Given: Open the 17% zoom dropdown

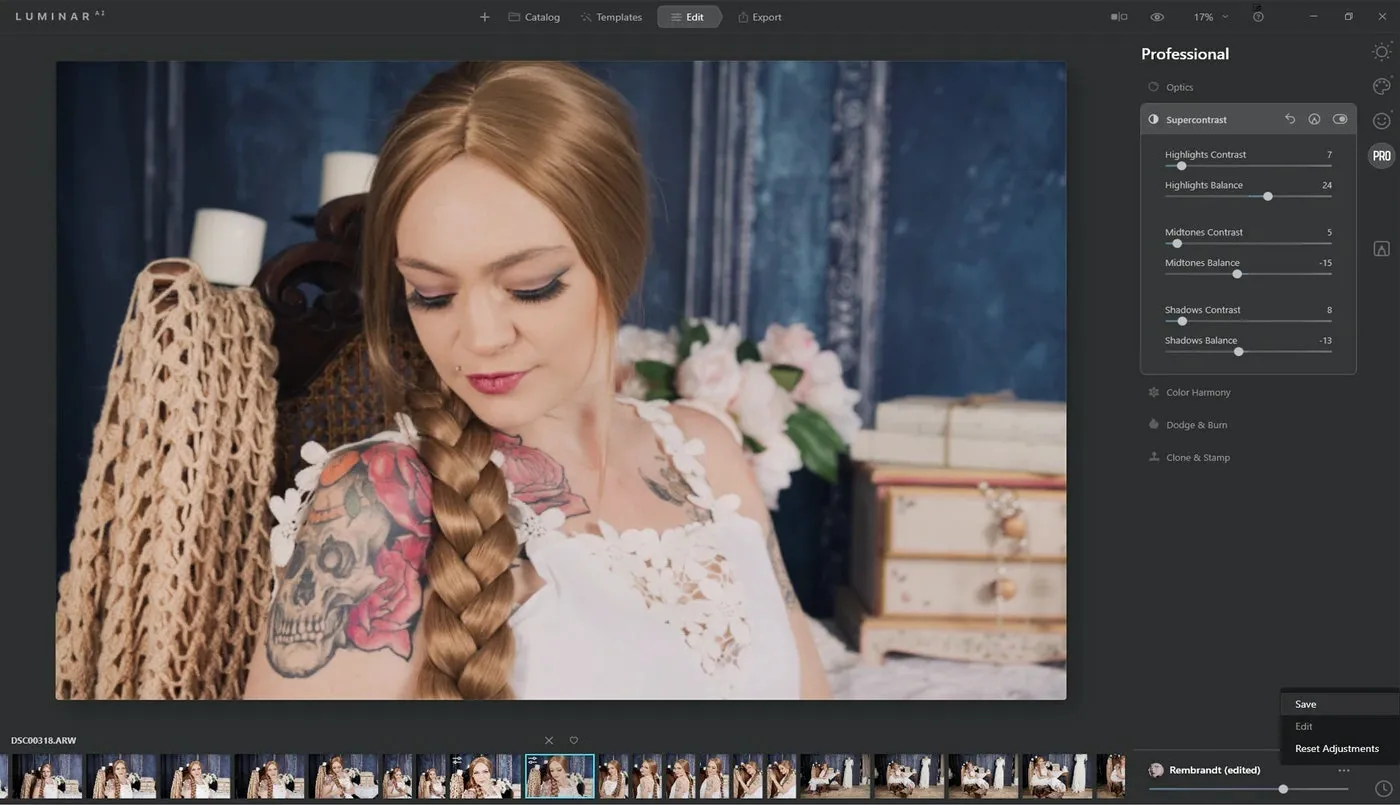Looking at the screenshot, I should coord(1210,17).
